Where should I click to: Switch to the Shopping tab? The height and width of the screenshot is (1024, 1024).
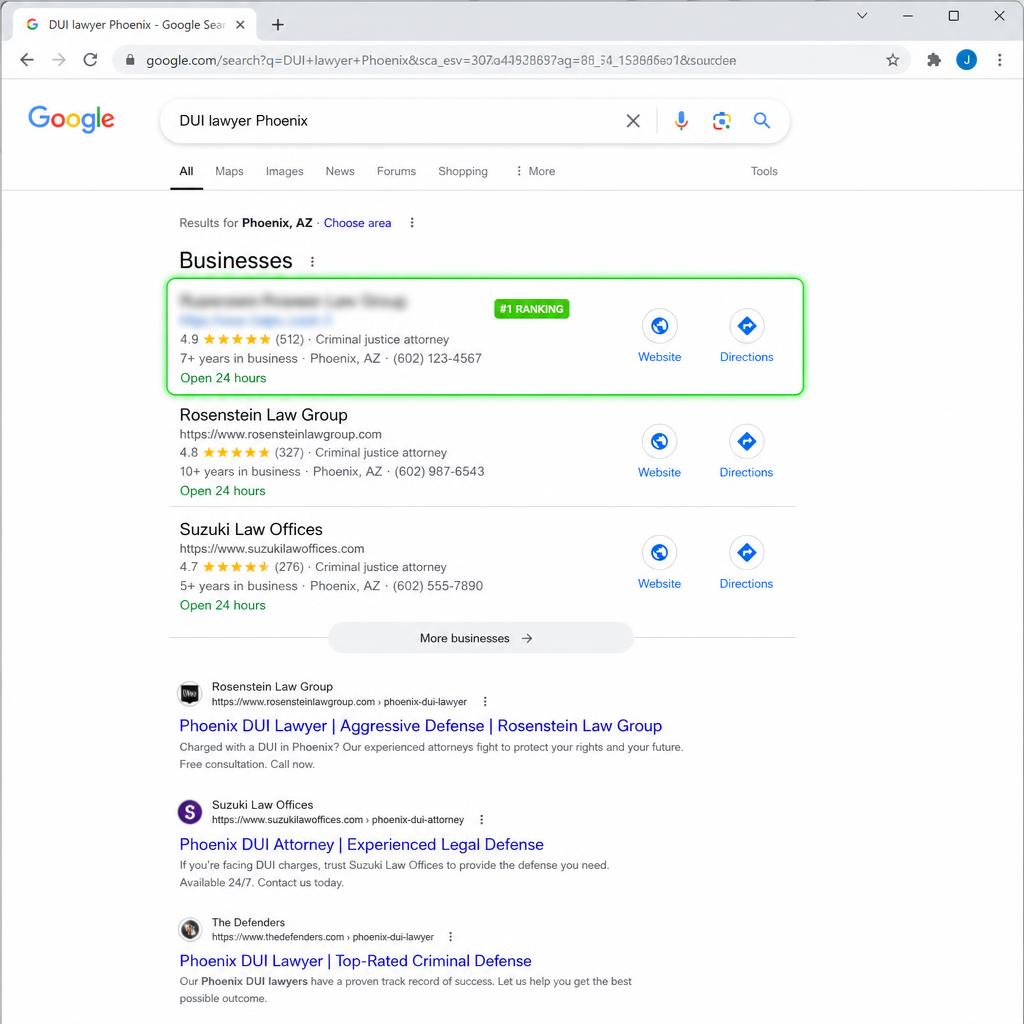[462, 171]
